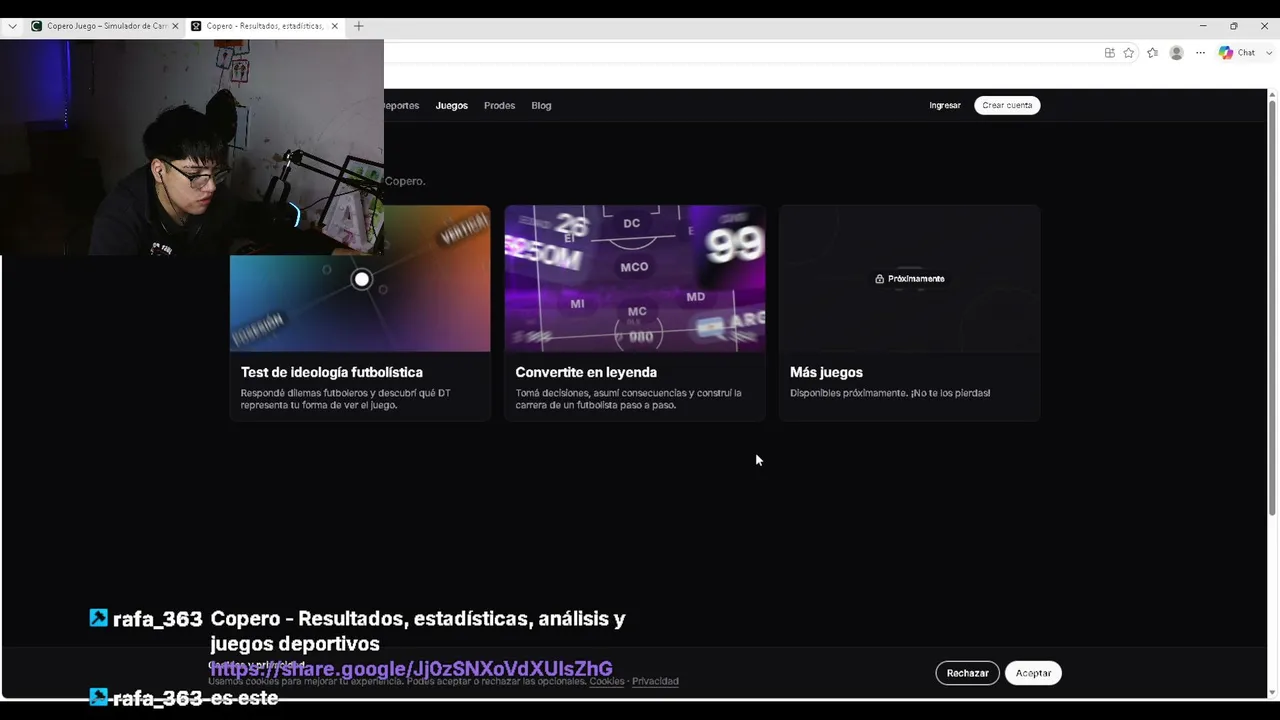This screenshot has height=720, width=1280.
Task: Open the Blog navigation item
Action: [541, 105]
